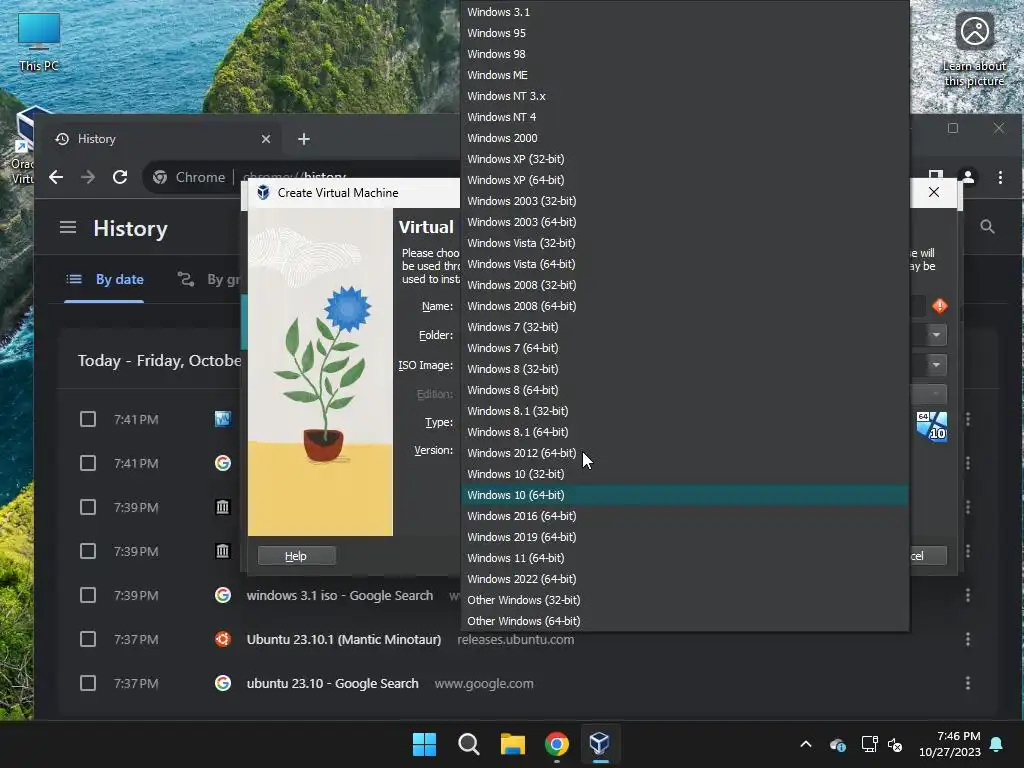Screen dimensions: 1024x768
Task: Select Other Windows (32-bit)
Action: tap(684, 600)
